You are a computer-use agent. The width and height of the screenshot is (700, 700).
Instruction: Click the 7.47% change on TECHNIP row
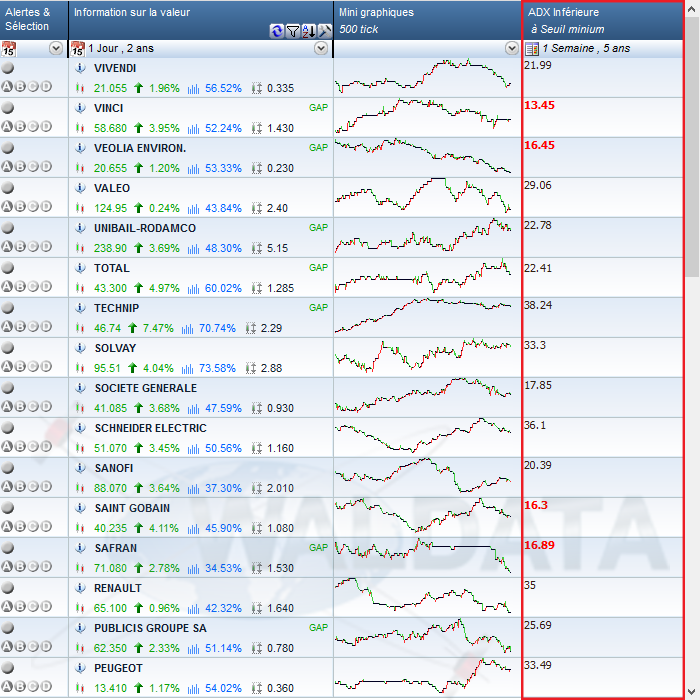[158, 329]
